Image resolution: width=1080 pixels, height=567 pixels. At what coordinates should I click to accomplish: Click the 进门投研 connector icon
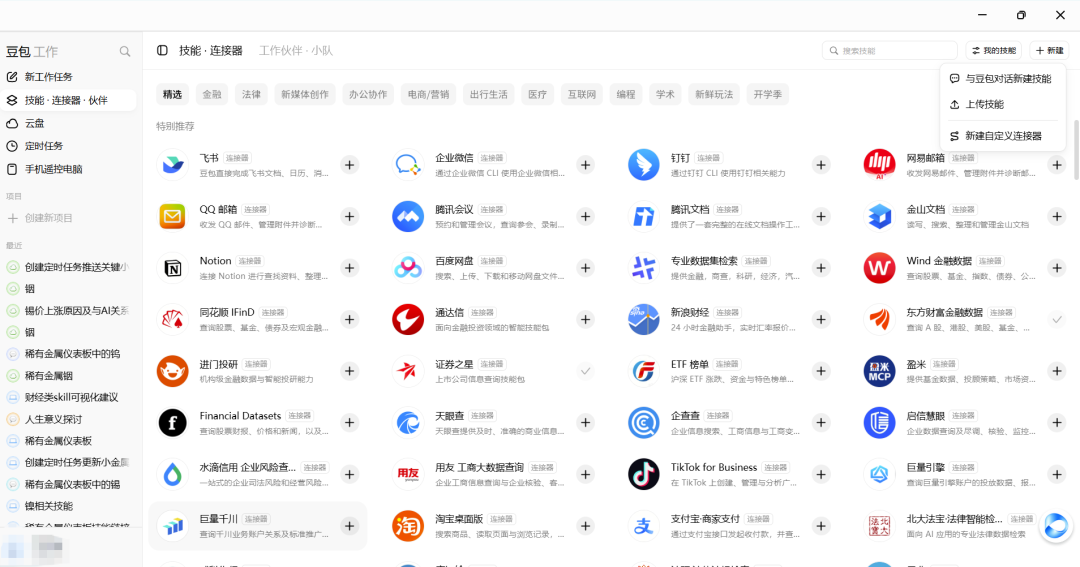[173, 371]
